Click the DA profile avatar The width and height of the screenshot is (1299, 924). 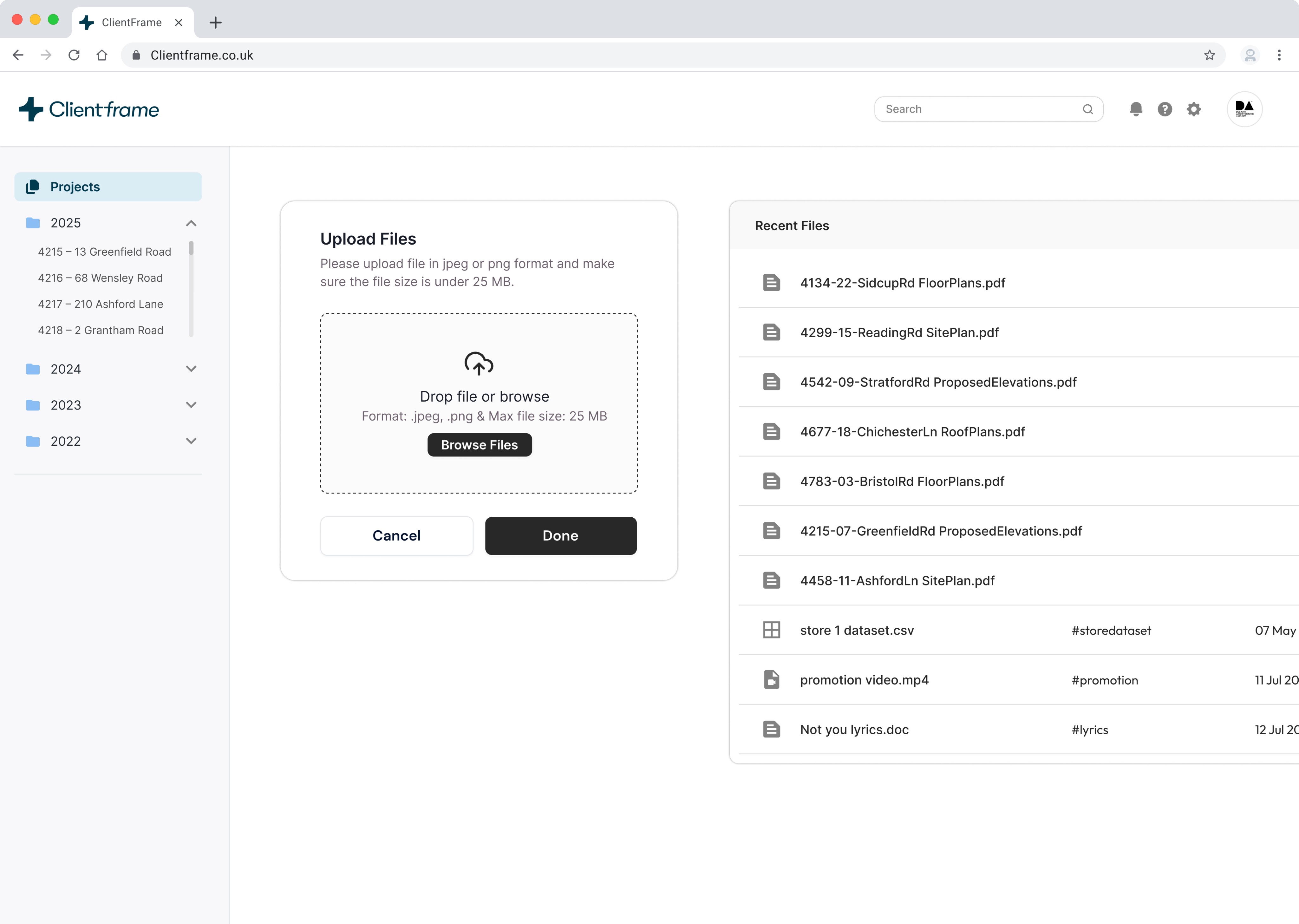tap(1244, 109)
